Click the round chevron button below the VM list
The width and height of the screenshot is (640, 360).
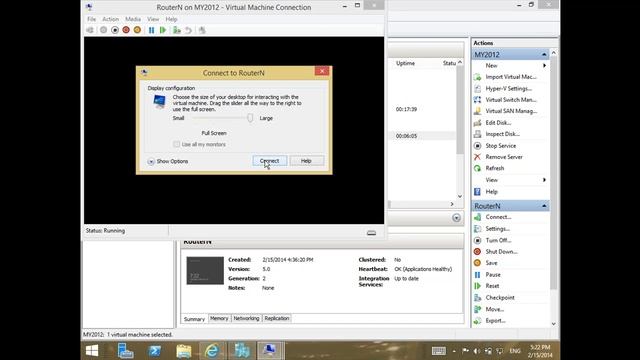click(456, 218)
